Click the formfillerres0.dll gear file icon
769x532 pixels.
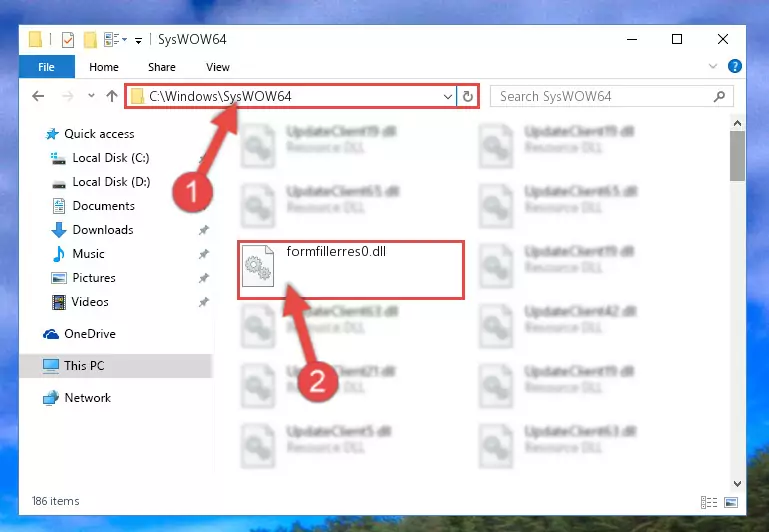coord(258,266)
